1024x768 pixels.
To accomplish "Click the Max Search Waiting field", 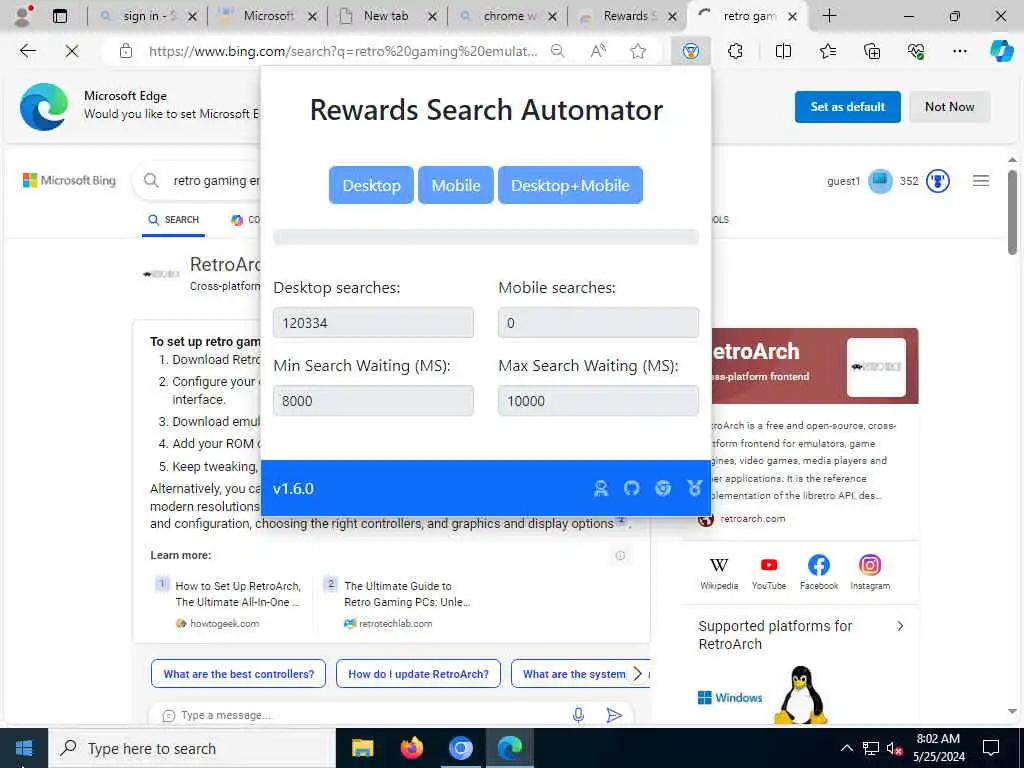I will (598, 400).
